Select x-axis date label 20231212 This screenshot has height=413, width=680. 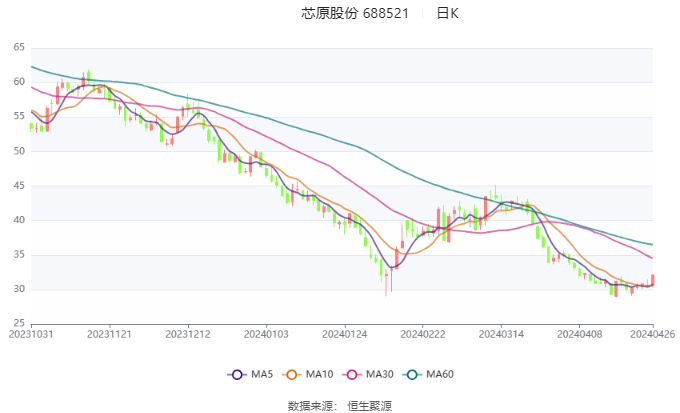188,334
